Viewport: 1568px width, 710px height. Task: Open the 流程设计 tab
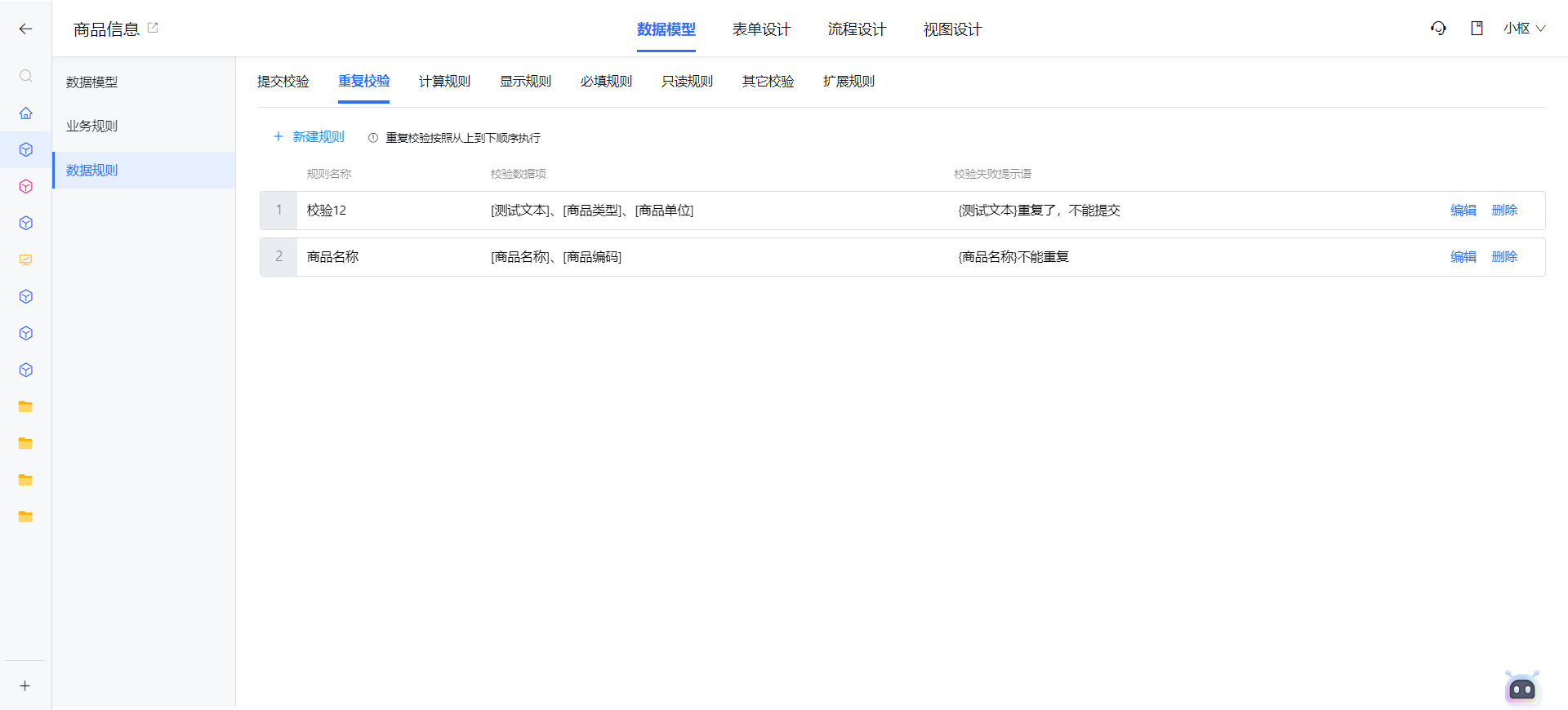tap(857, 29)
